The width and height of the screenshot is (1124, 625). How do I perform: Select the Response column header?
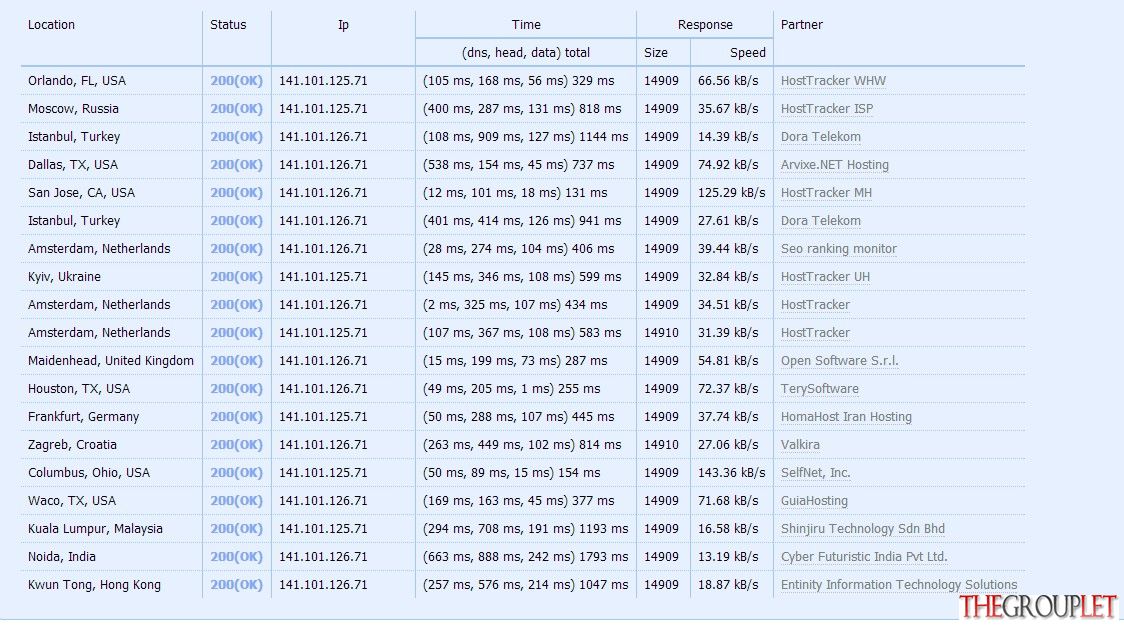[x=705, y=24]
